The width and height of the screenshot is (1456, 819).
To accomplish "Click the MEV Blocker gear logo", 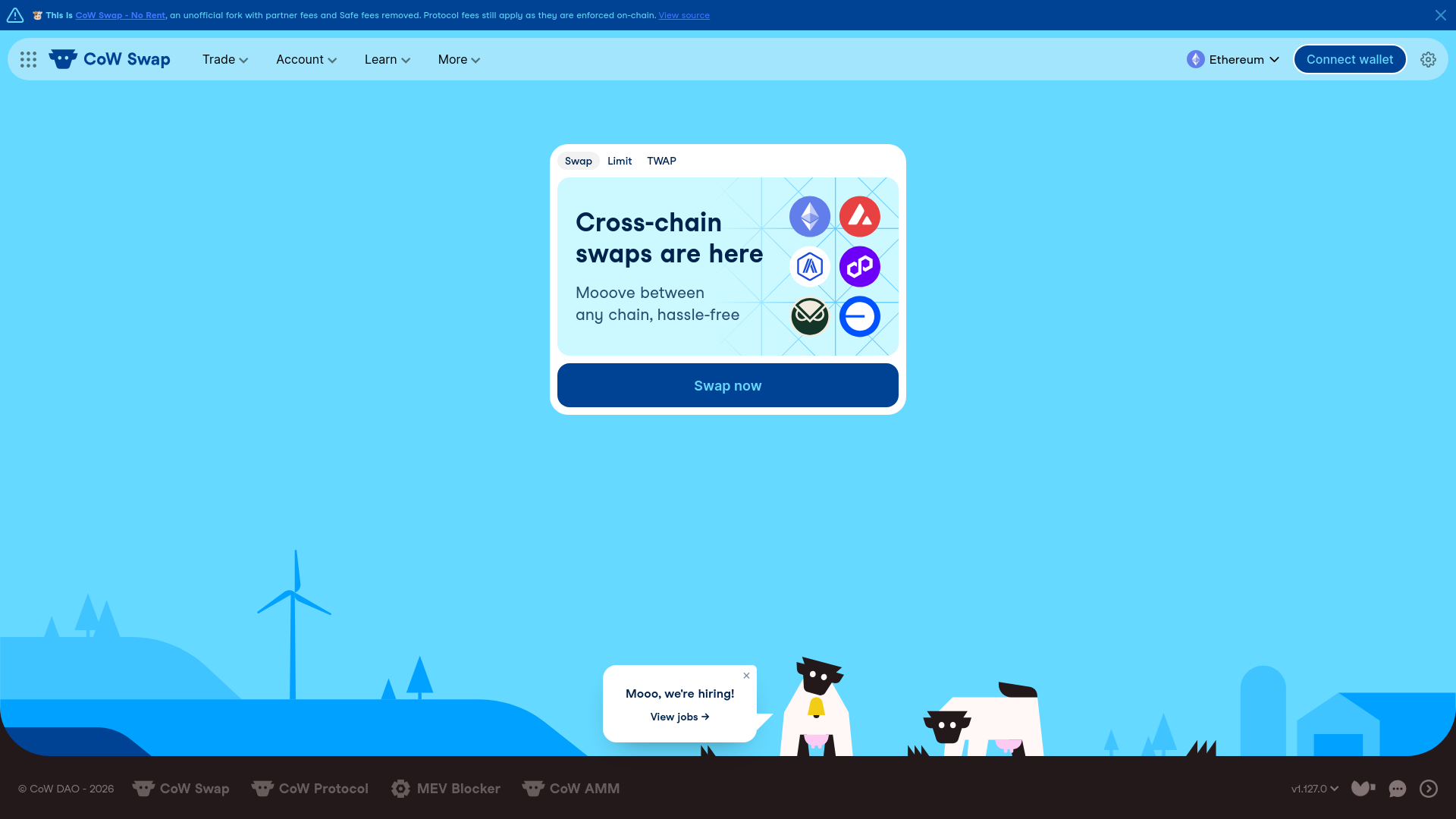I will 400,789.
